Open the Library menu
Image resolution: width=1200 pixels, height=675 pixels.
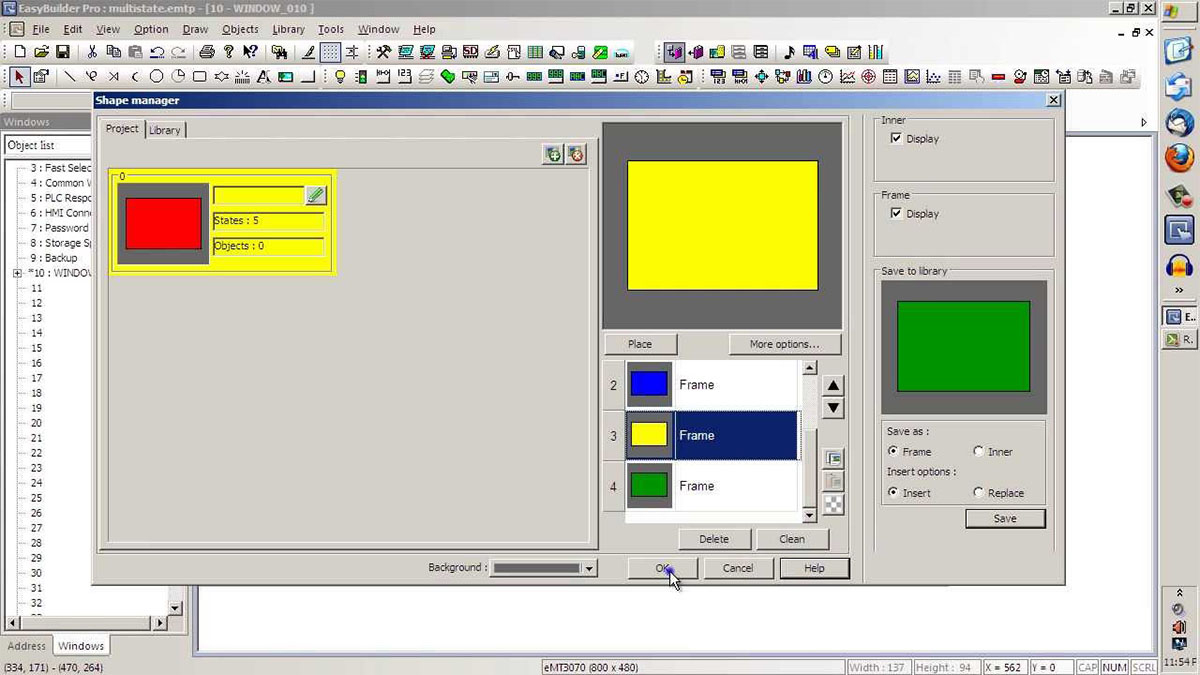(x=288, y=29)
